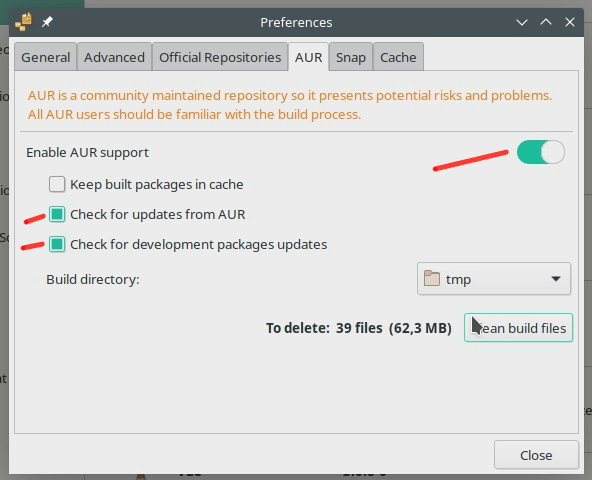
Task: Click the 'Enable AUR support' label
Action: tap(87, 153)
